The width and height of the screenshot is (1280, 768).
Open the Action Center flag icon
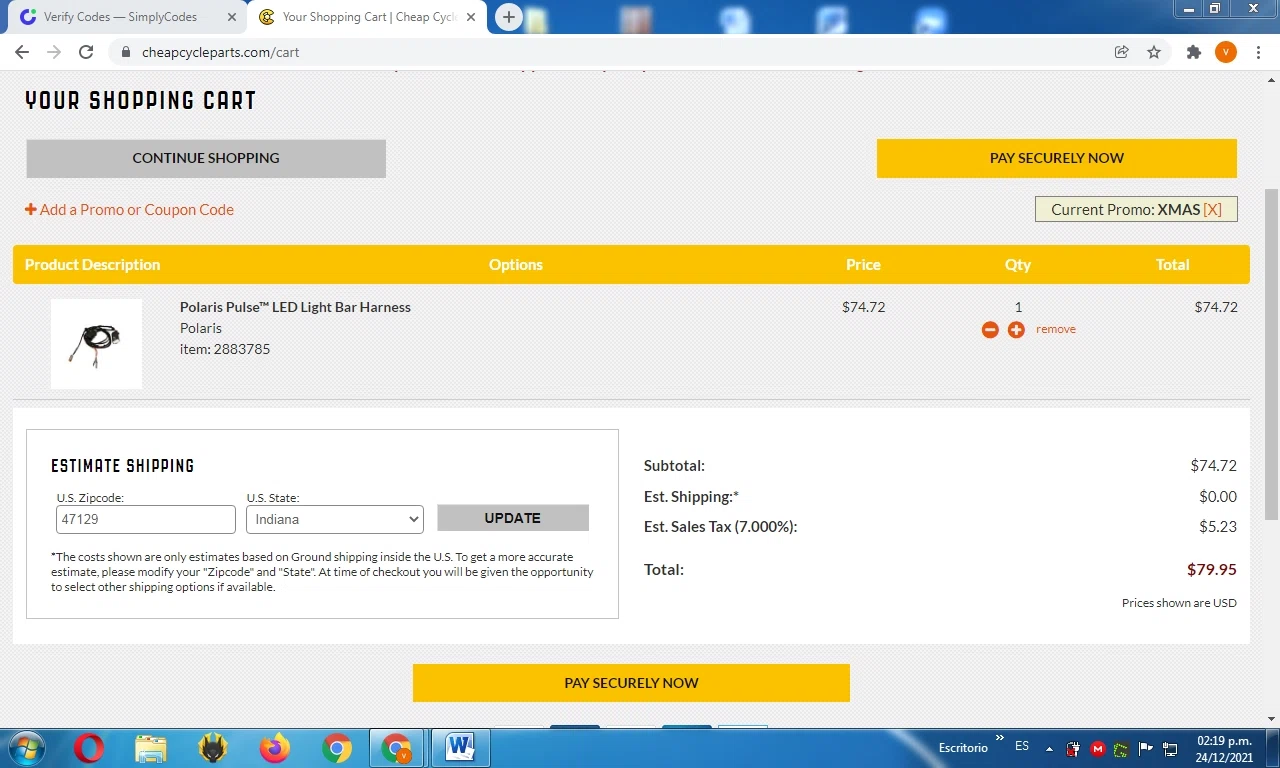click(1146, 749)
